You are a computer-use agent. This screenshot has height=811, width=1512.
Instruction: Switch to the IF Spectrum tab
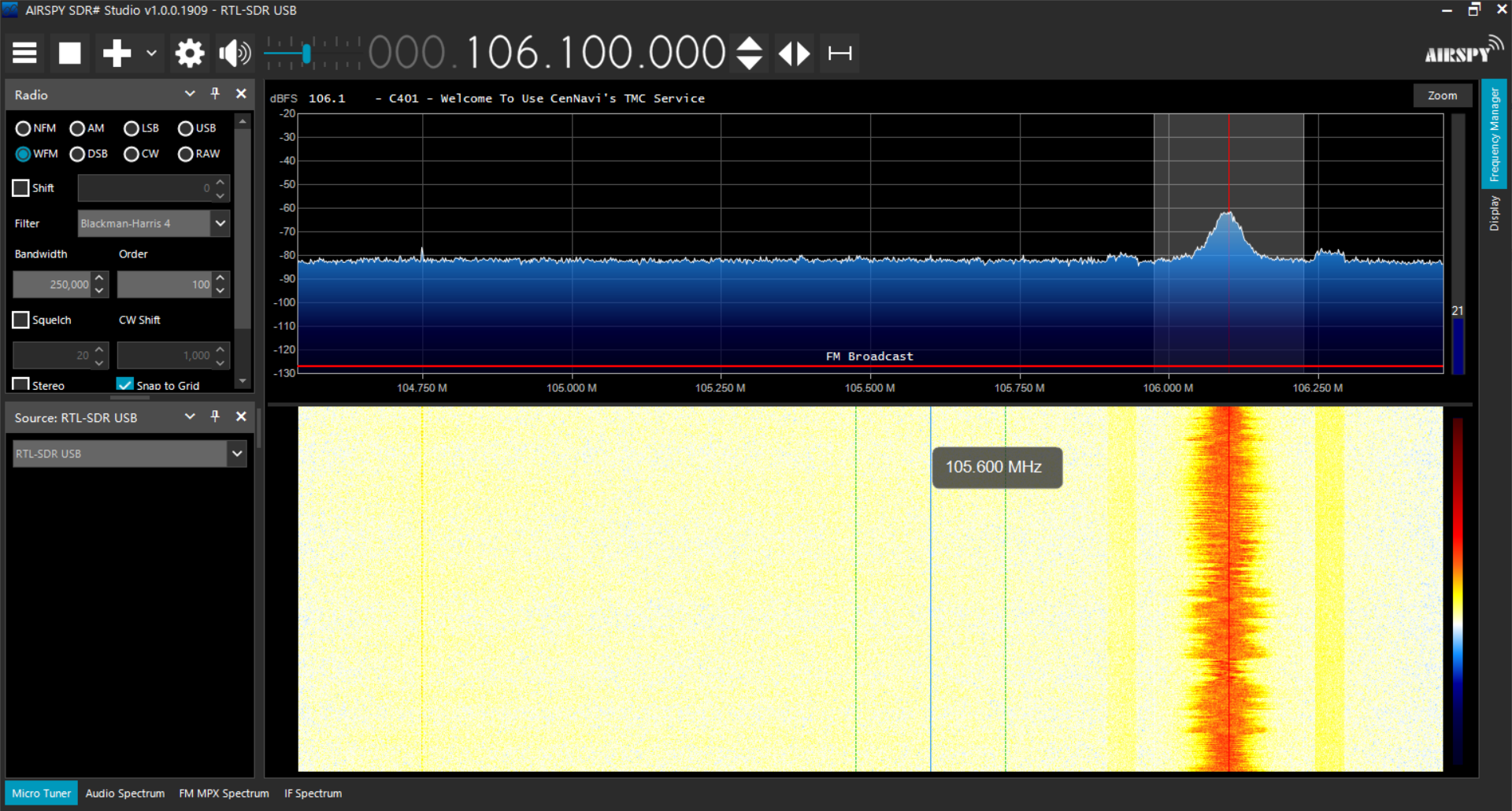pyautogui.click(x=313, y=793)
